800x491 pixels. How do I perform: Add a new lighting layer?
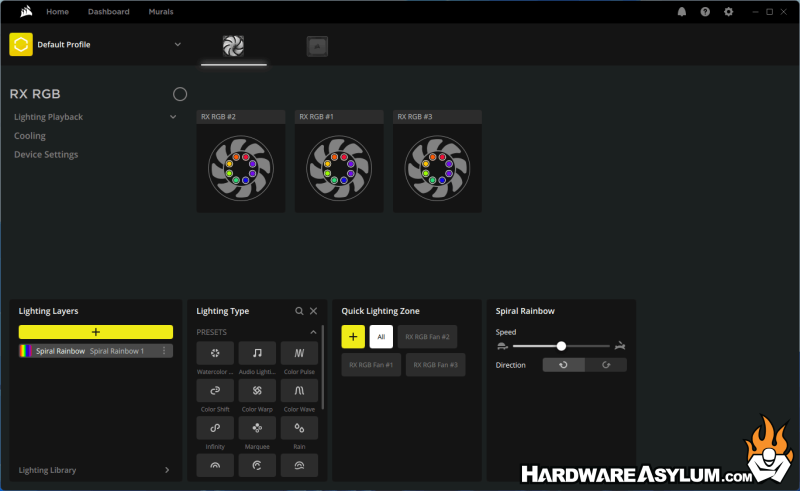(96, 332)
